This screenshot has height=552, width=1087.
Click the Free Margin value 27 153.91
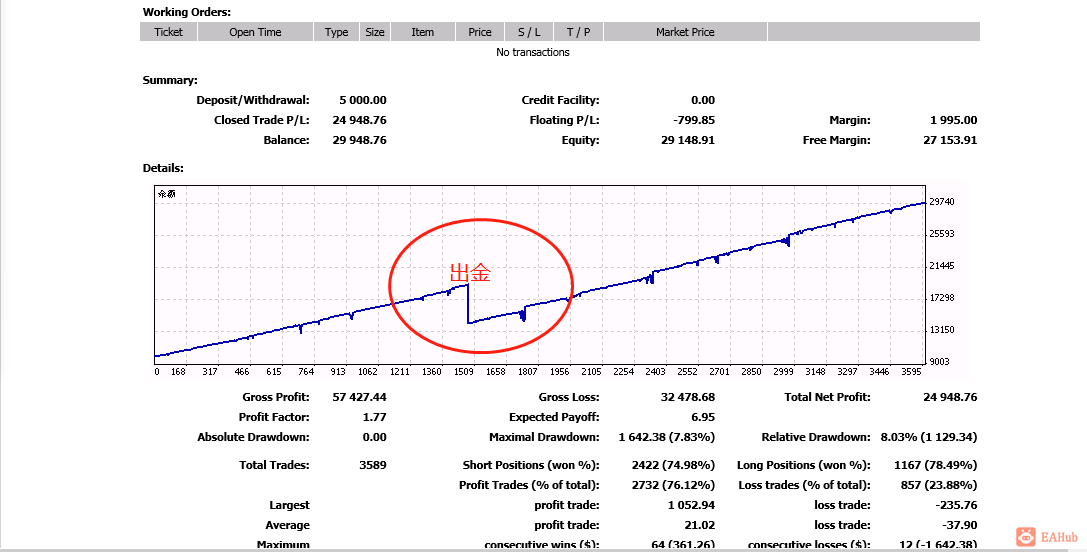950,140
